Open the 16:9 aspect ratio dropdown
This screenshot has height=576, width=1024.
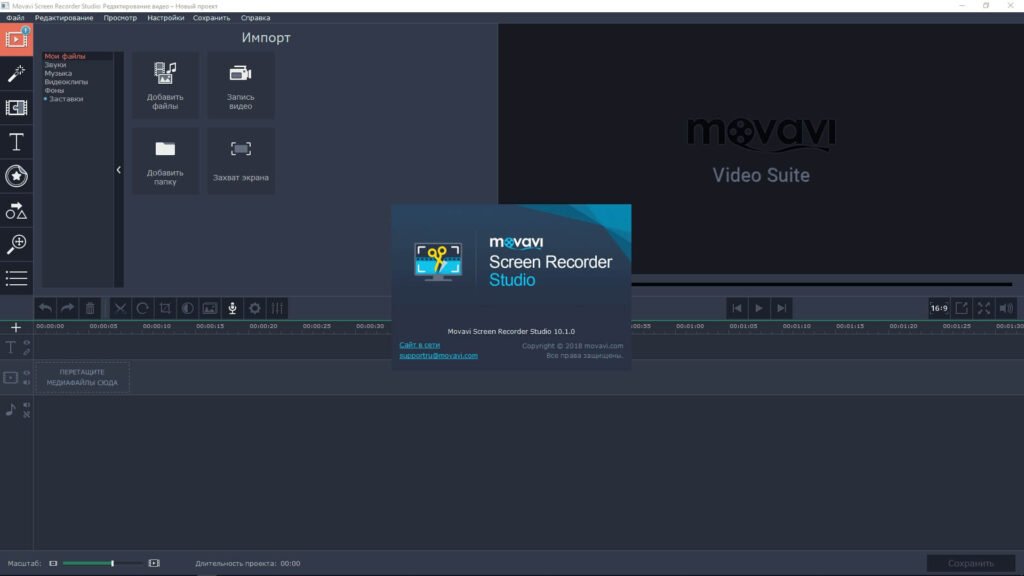click(x=939, y=308)
